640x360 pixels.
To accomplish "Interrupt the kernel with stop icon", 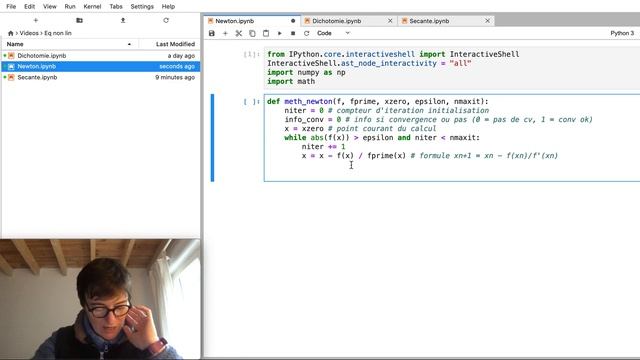I will [293, 33].
